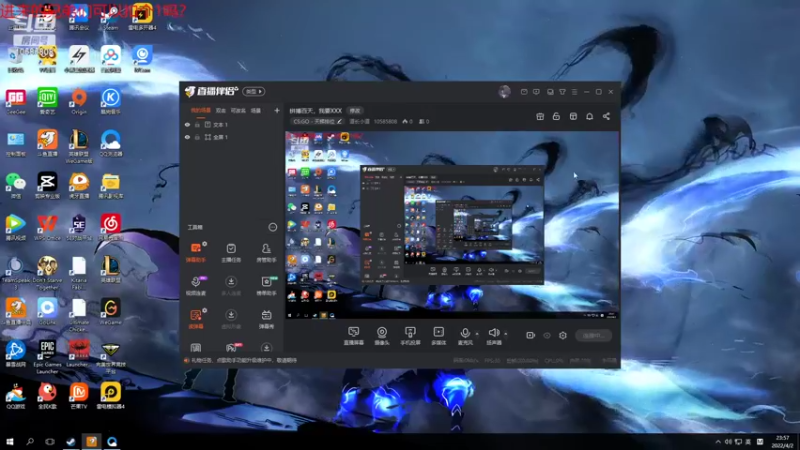Open the room ID 10585808 text
Image resolution: width=800 pixels, height=450 pixels.
tap(385, 121)
